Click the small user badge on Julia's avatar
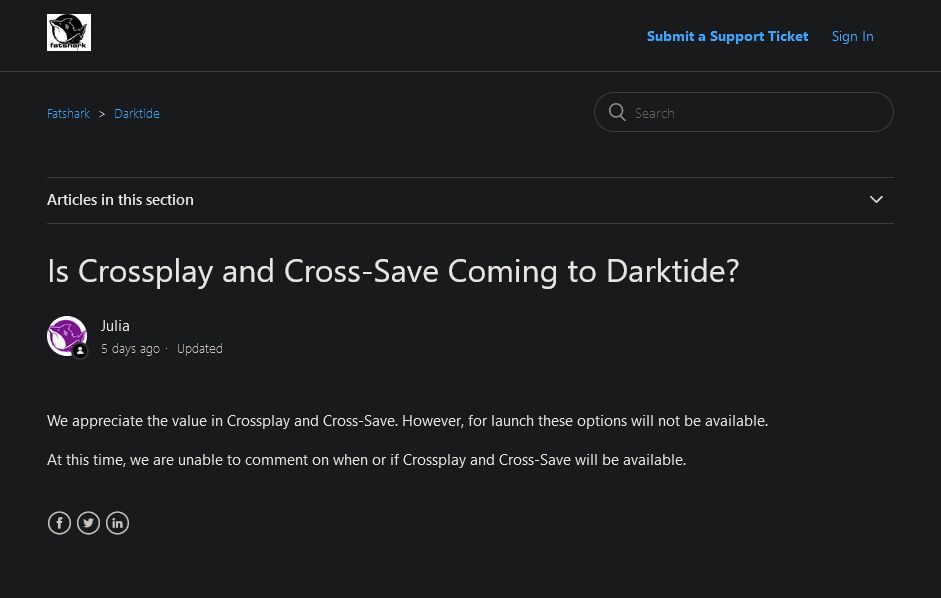 (80, 351)
